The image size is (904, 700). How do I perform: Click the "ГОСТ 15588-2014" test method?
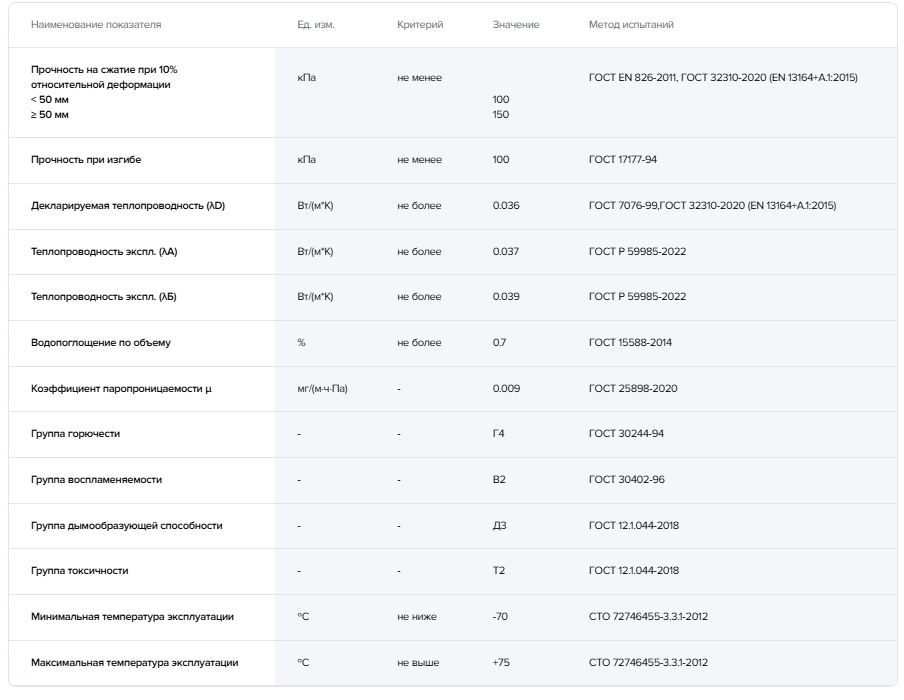click(630, 343)
